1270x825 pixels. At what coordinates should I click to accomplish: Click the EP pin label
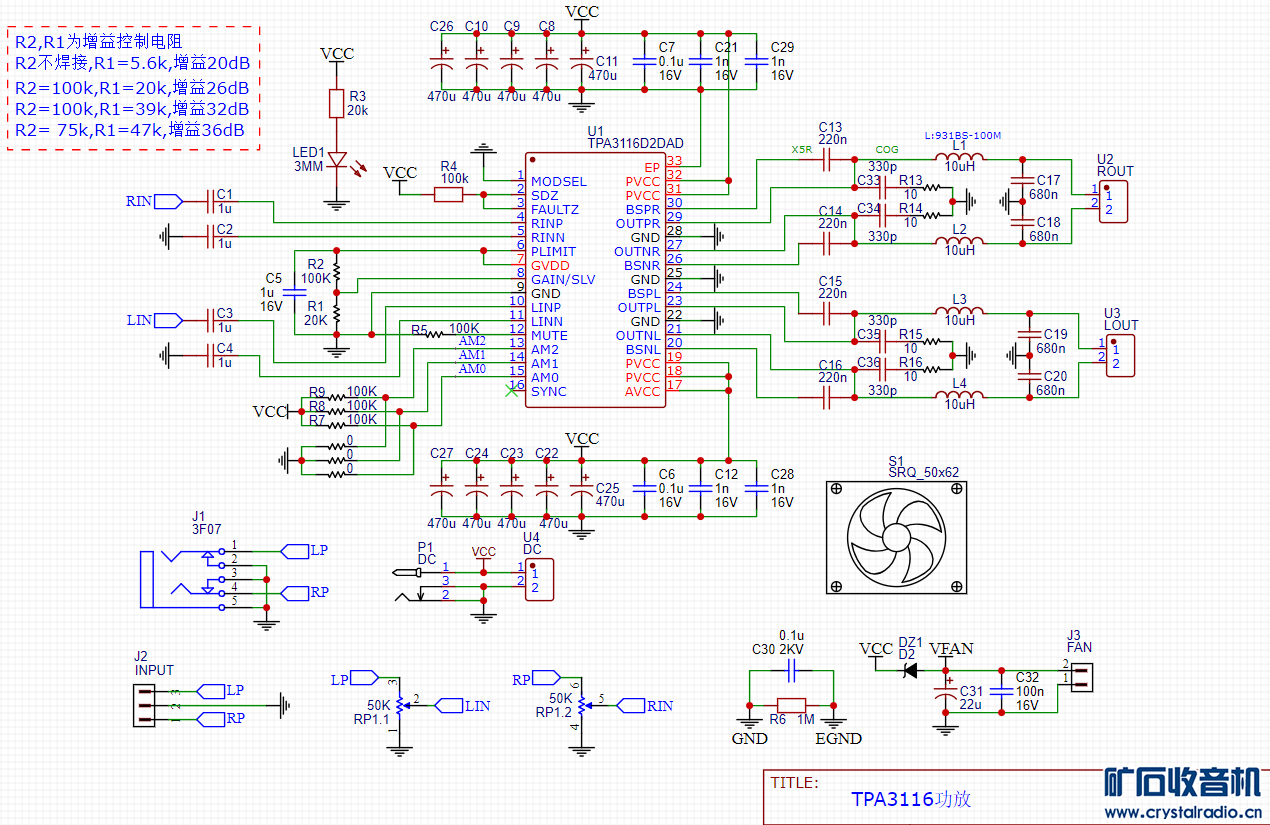(x=652, y=168)
